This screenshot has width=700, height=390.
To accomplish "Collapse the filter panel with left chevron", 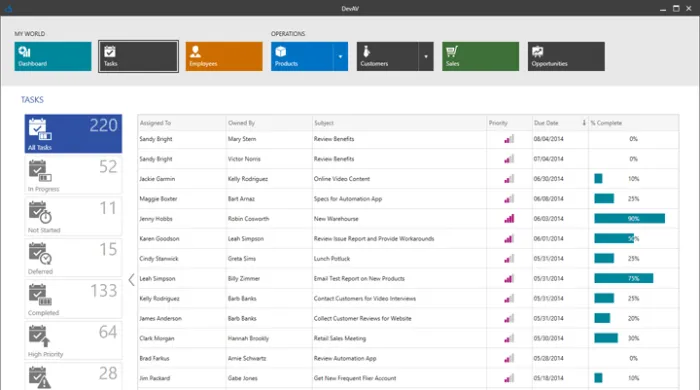I will coord(131,280).
